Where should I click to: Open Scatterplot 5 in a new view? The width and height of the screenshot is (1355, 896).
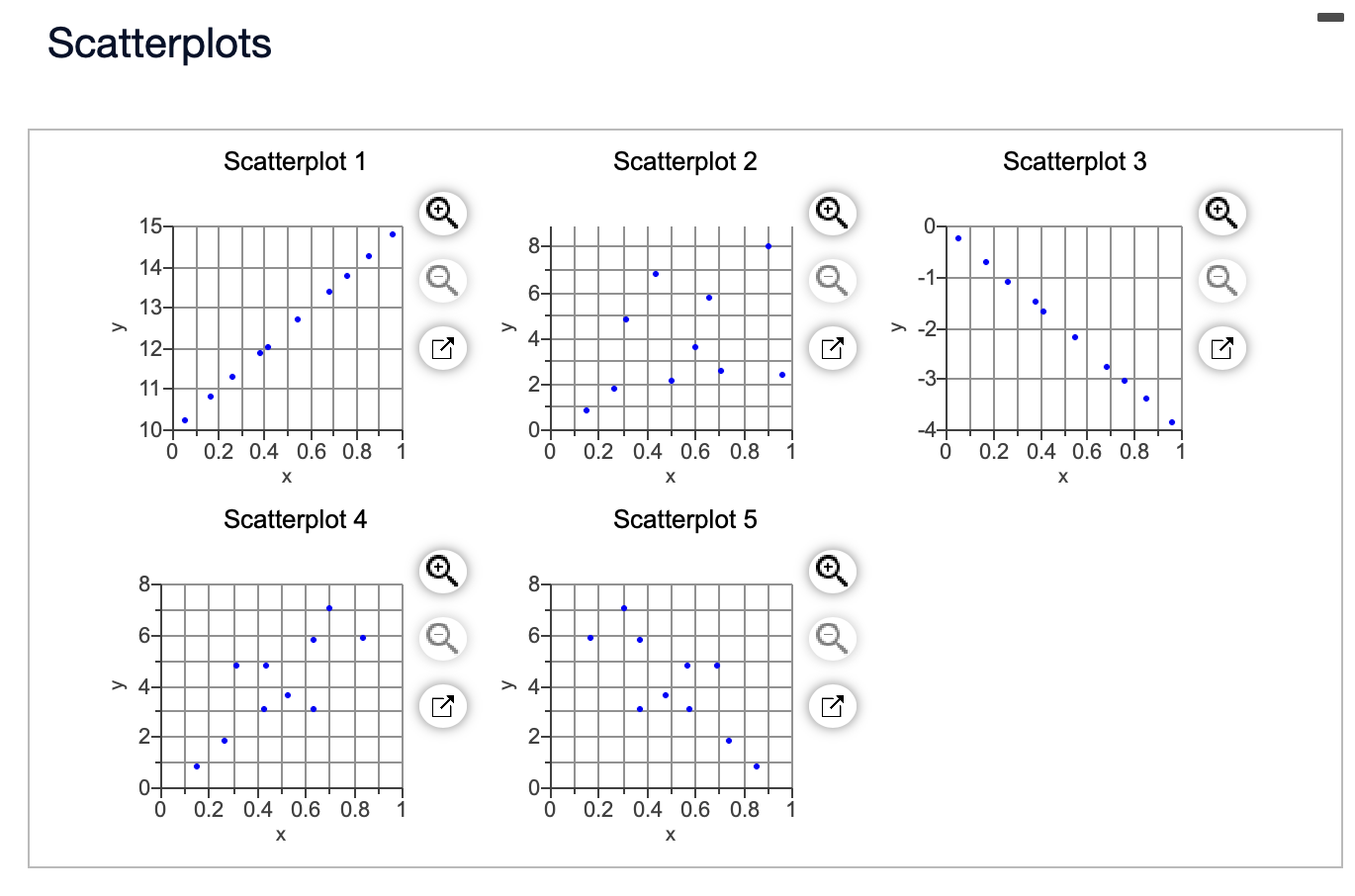coord(832,706)
